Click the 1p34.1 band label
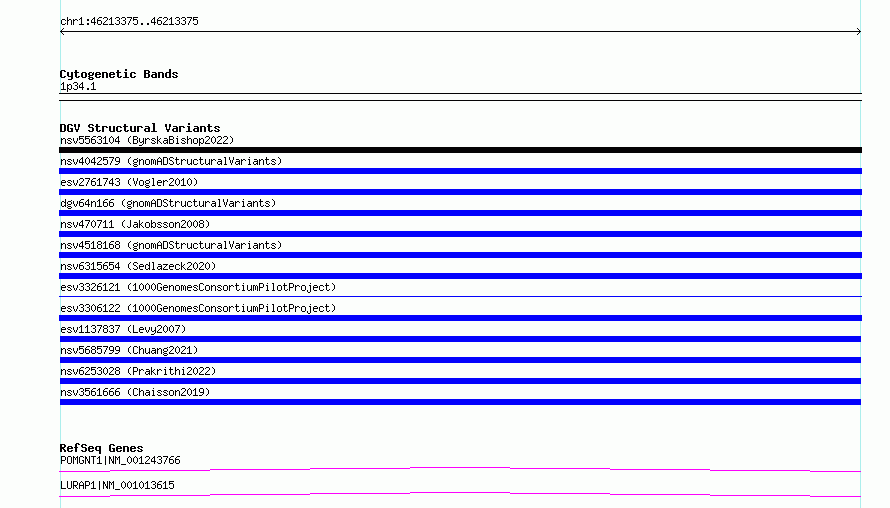 point(78,86)
